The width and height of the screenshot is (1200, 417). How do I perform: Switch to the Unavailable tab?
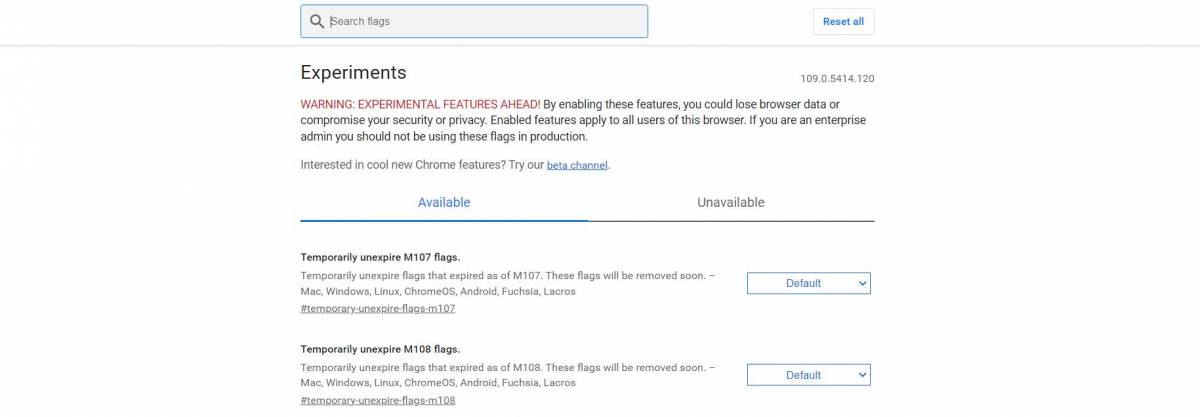tap(730, 202)
